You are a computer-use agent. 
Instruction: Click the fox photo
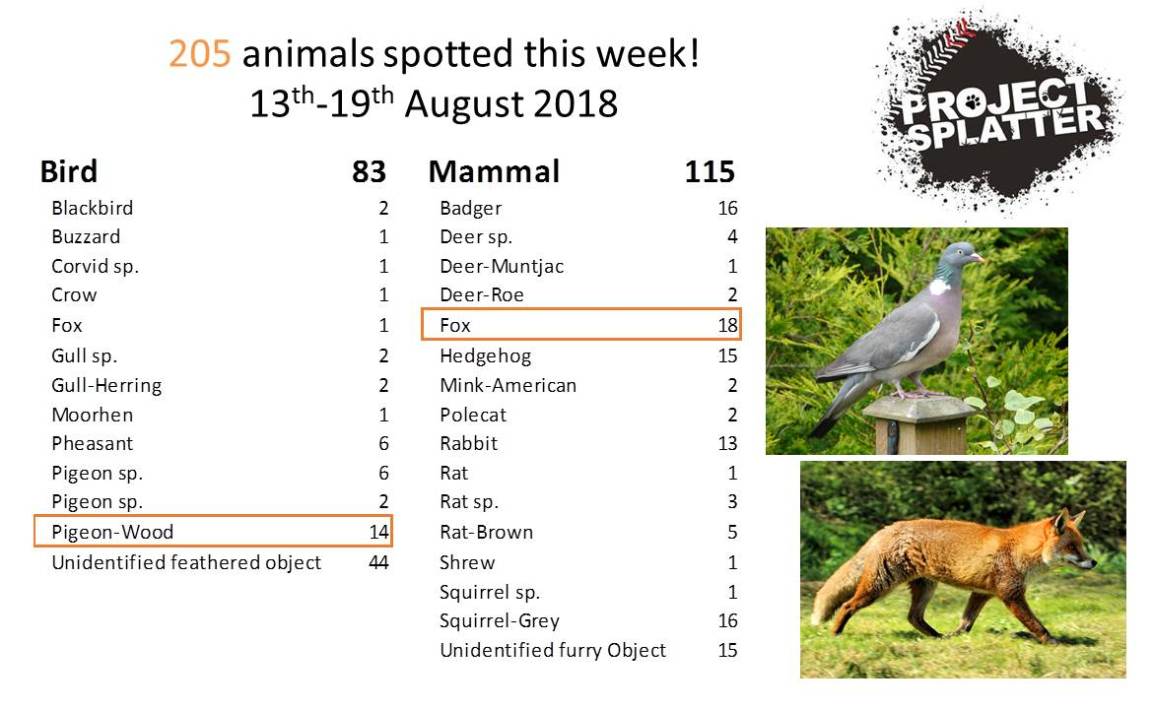click(962, 569)
